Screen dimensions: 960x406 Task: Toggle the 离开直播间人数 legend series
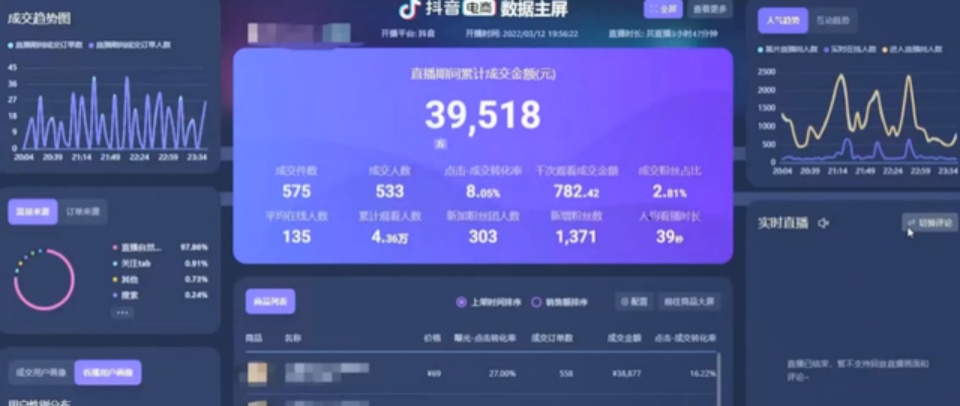[787, 50]
